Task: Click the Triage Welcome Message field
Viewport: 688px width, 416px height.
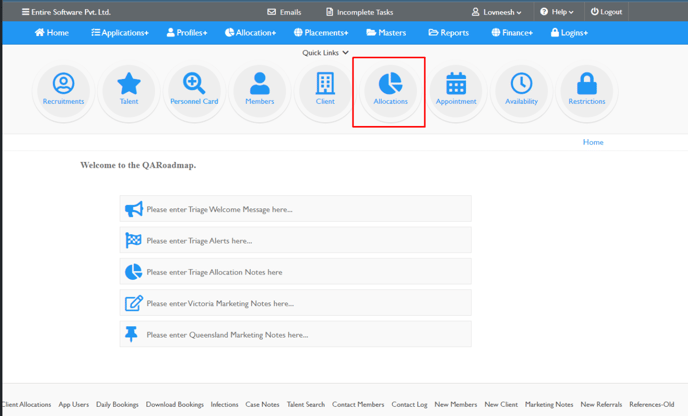Action: pyautogui.click(x=296, y=209)
